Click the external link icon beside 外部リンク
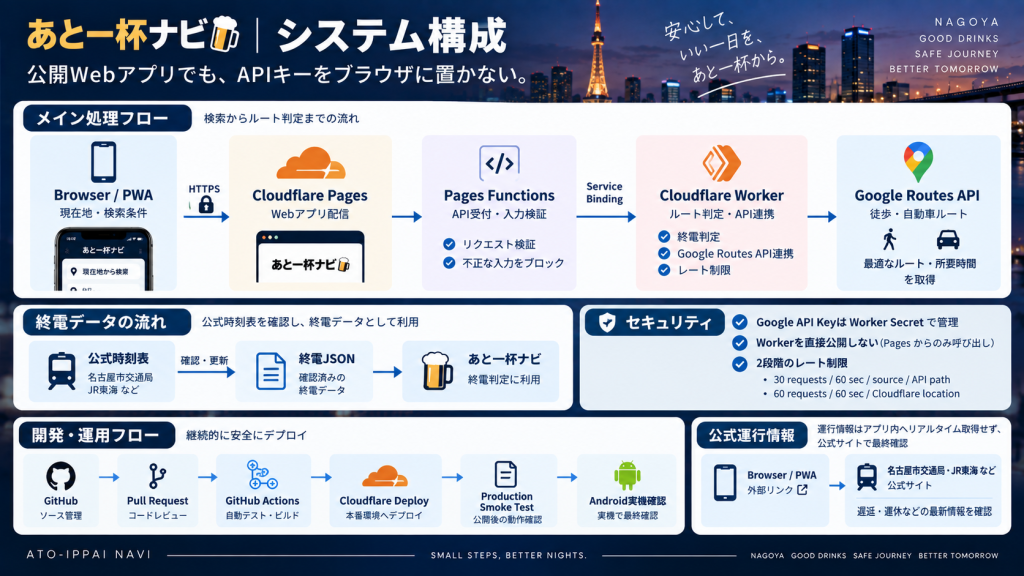 pyautogui.click(x=803, y=489)
